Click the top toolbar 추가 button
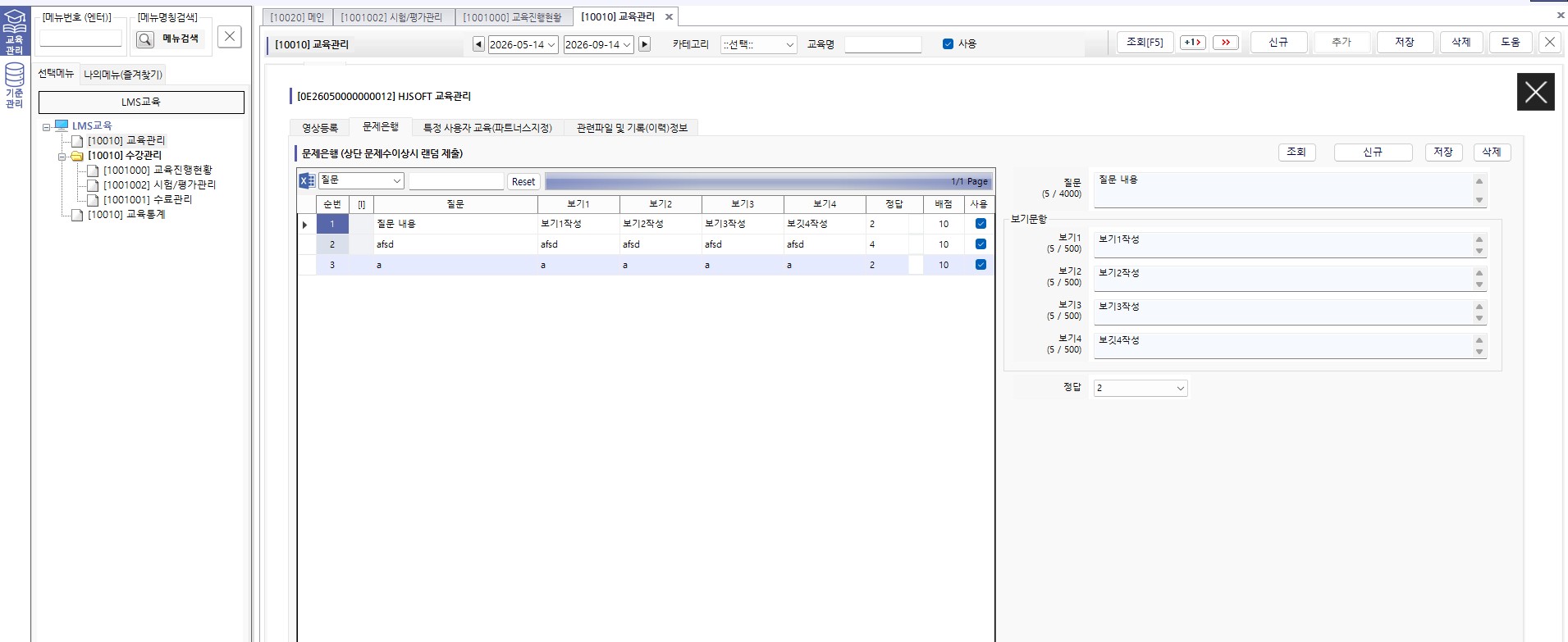The image size is (1568, 642). pos(1342,43)
